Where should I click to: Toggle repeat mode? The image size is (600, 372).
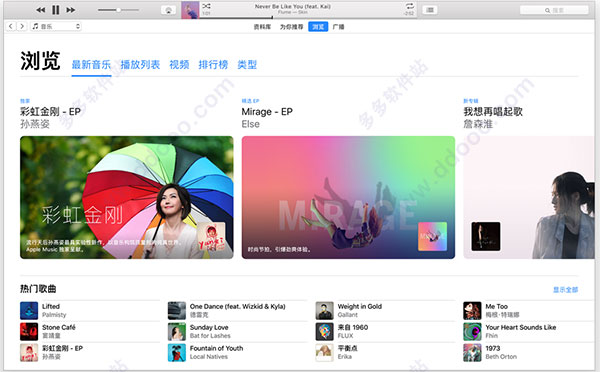click(x=410, y=6)
